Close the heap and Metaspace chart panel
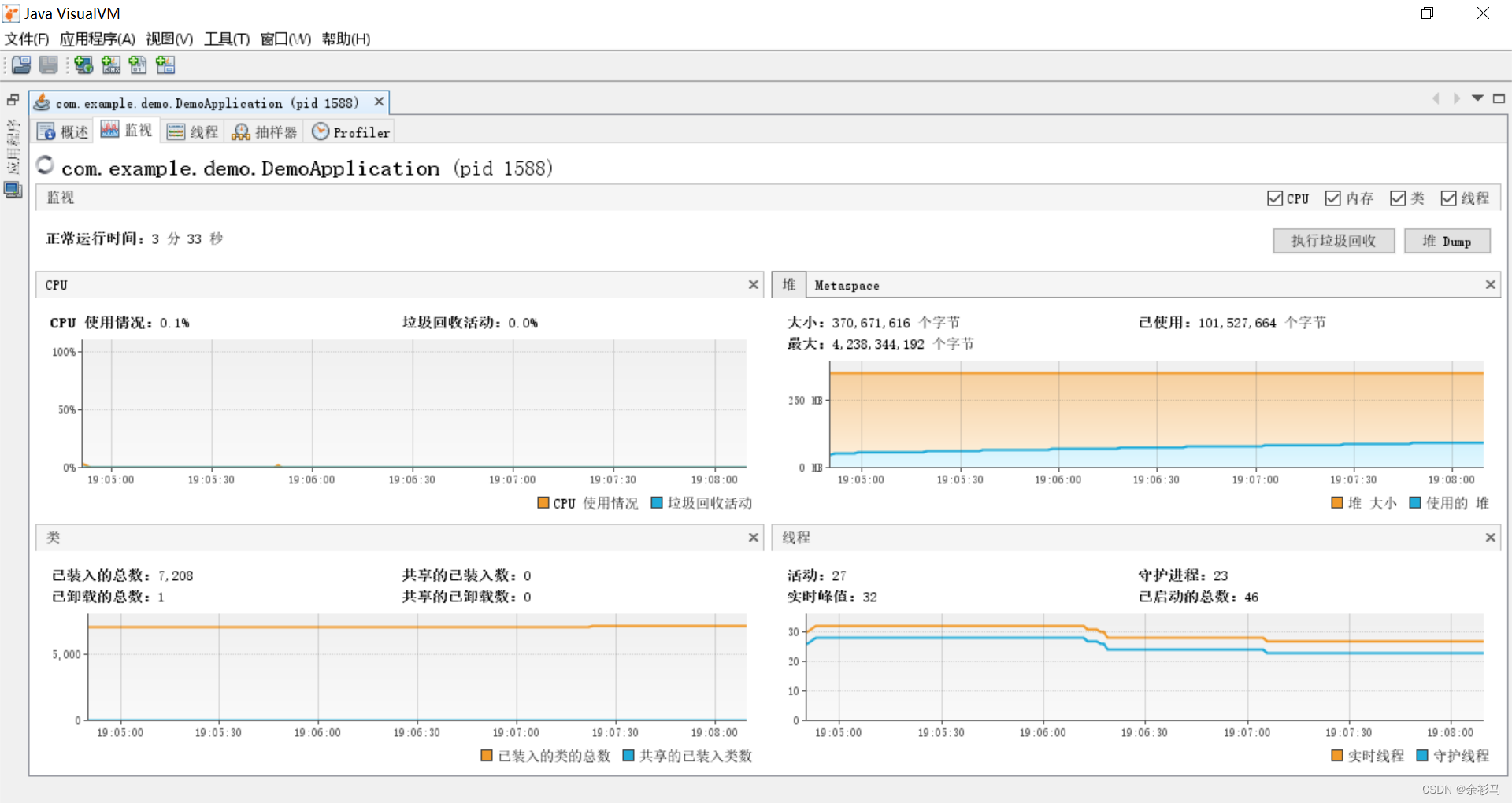Viewport: 1512px width, 803px height. click(x=1491, y=285)
